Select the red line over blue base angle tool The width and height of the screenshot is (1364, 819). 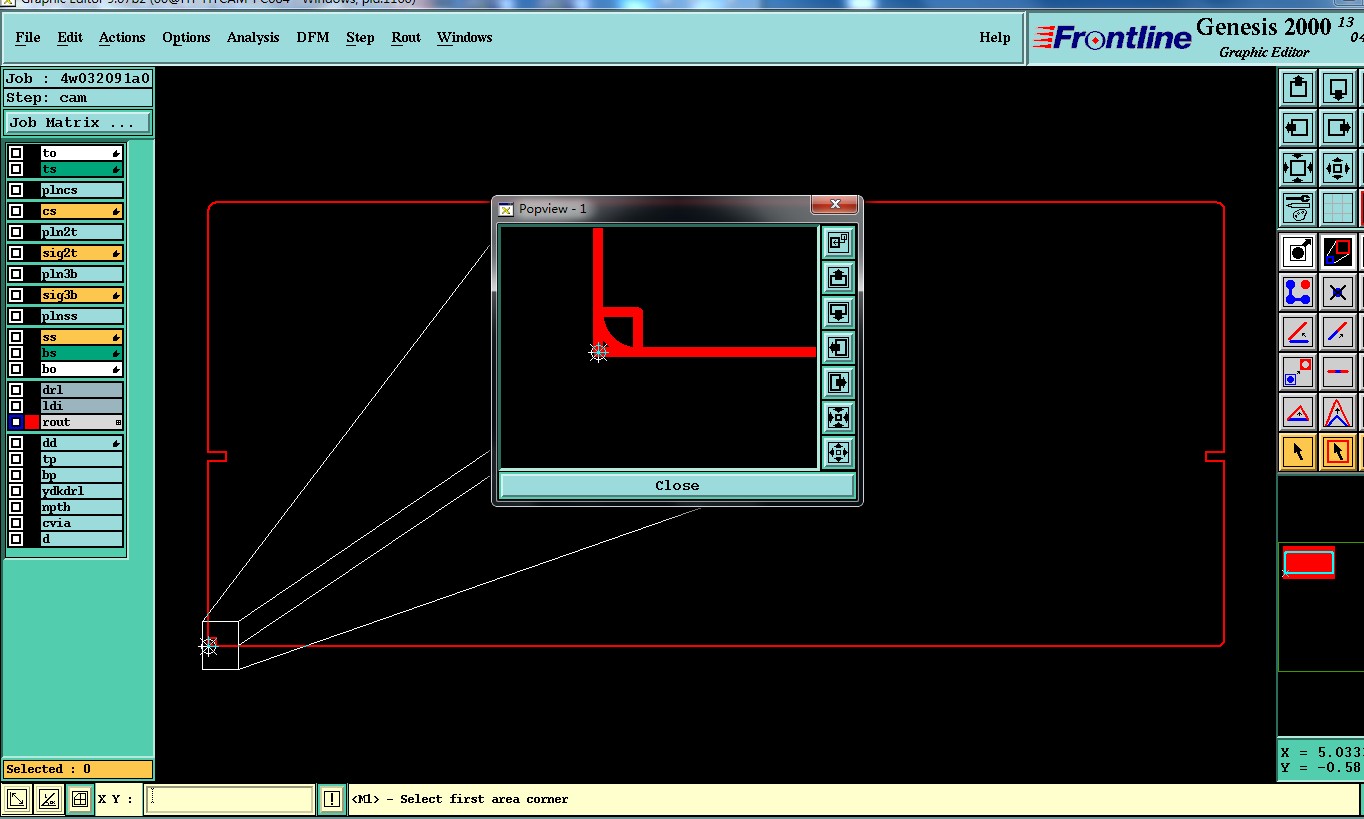pyautogui.click(x=1298, y=332)
